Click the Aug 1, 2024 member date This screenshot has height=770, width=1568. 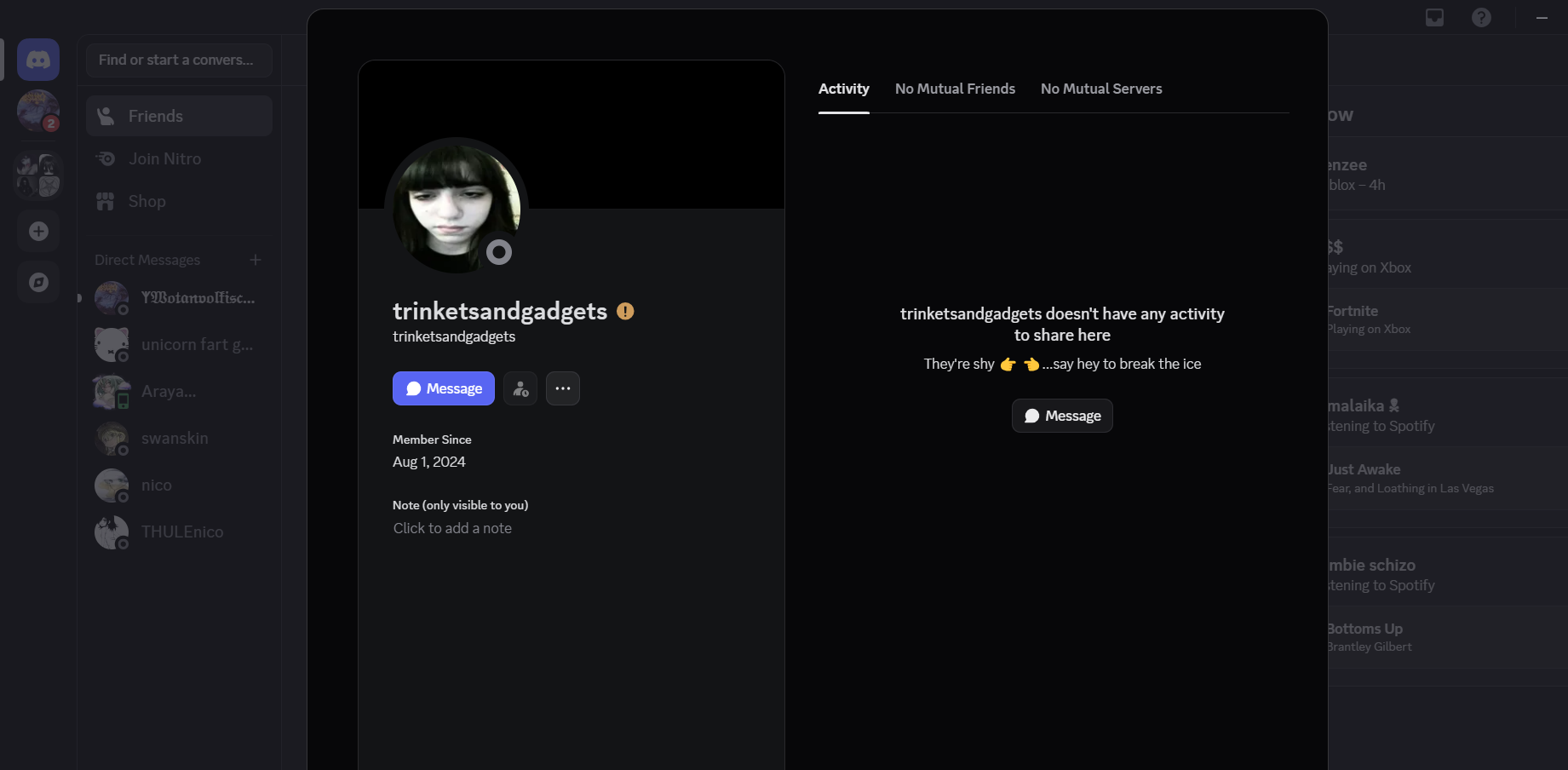(429, 462)
